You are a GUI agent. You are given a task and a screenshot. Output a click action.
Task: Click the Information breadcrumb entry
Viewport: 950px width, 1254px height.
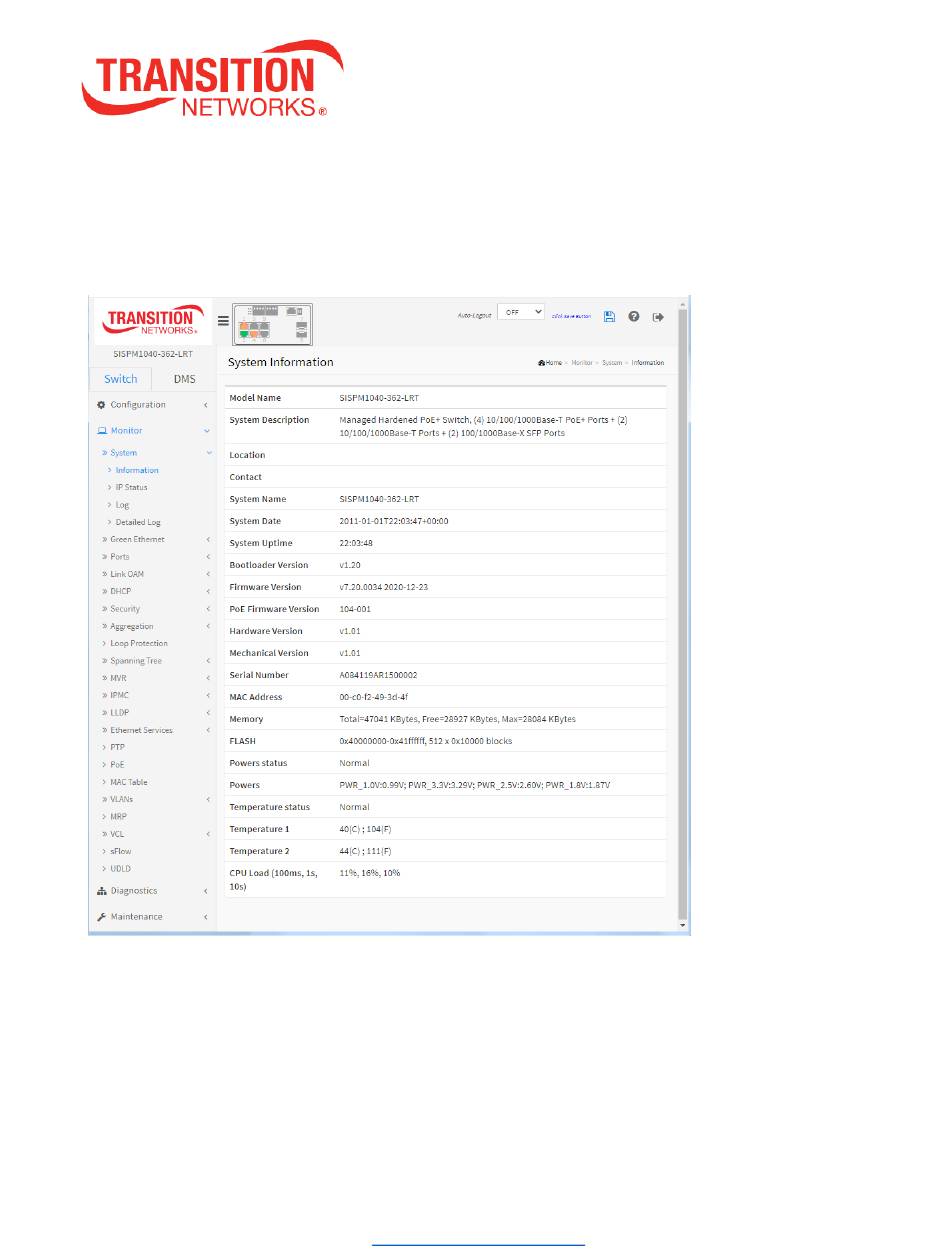point(648,363)
